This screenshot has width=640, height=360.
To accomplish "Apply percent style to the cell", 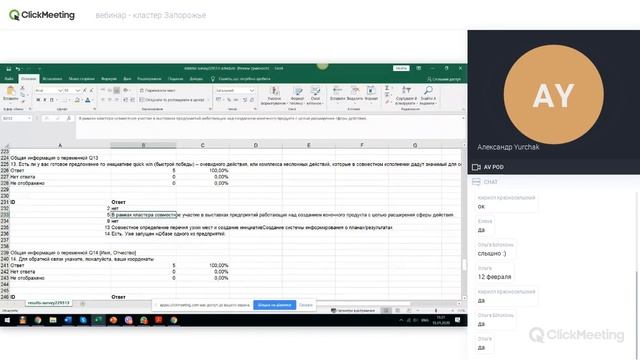I will (229, 100).
